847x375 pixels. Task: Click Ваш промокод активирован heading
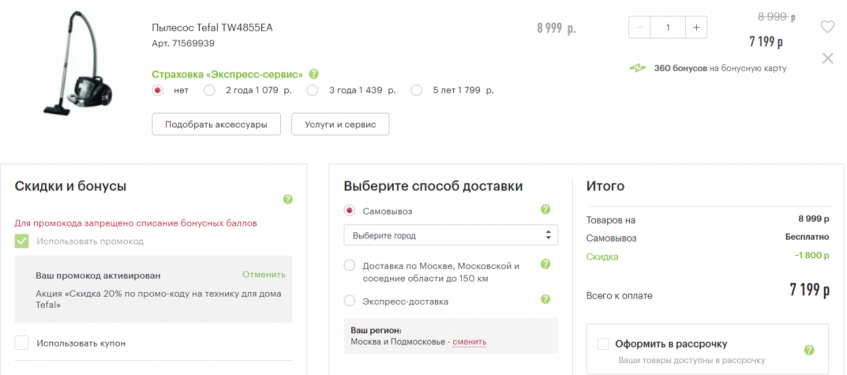click(98, 276)
